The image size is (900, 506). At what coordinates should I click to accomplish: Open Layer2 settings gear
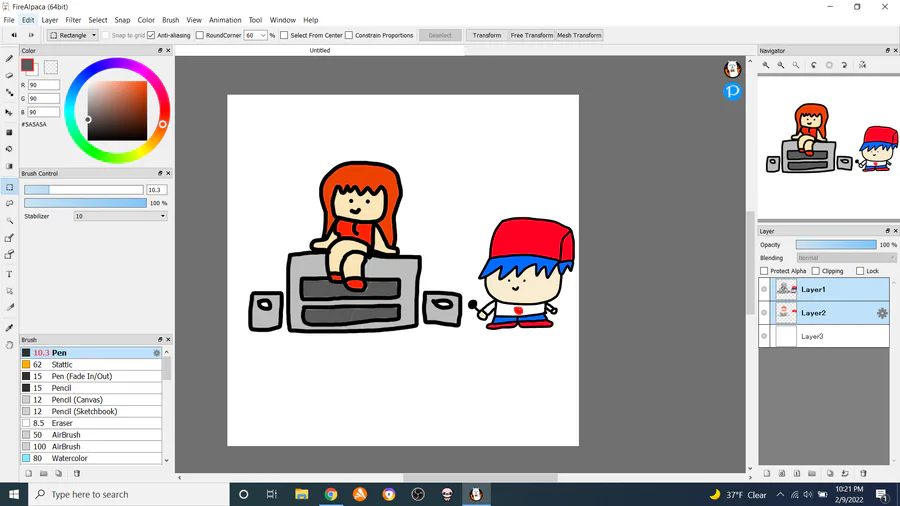point(882,313)
